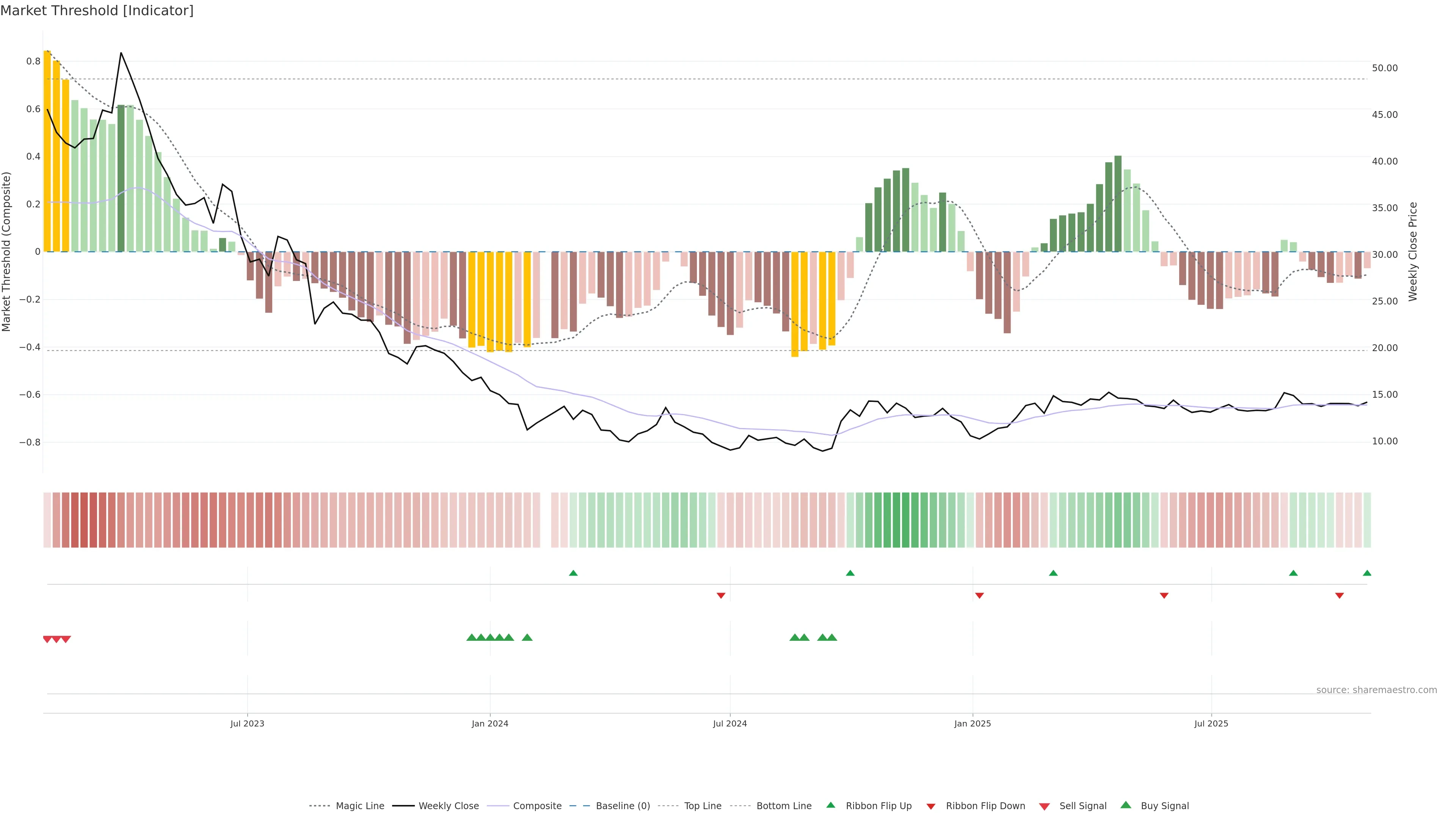Toggle Top Line legend entry
The width and height of the screenshot is (1456, 819).
[x=703, y=806]
